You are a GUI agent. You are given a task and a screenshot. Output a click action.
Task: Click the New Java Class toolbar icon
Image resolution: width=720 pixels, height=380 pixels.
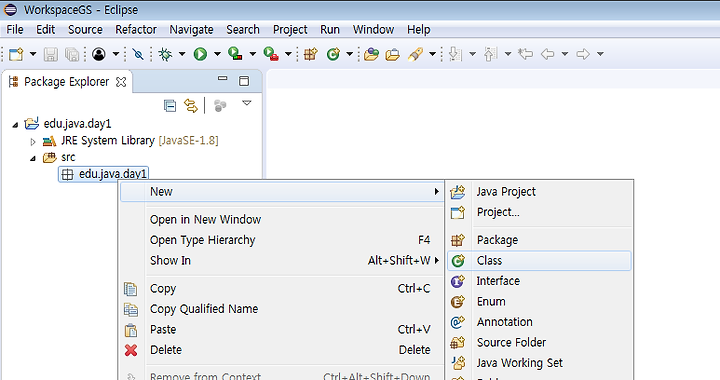pos(333,54)
